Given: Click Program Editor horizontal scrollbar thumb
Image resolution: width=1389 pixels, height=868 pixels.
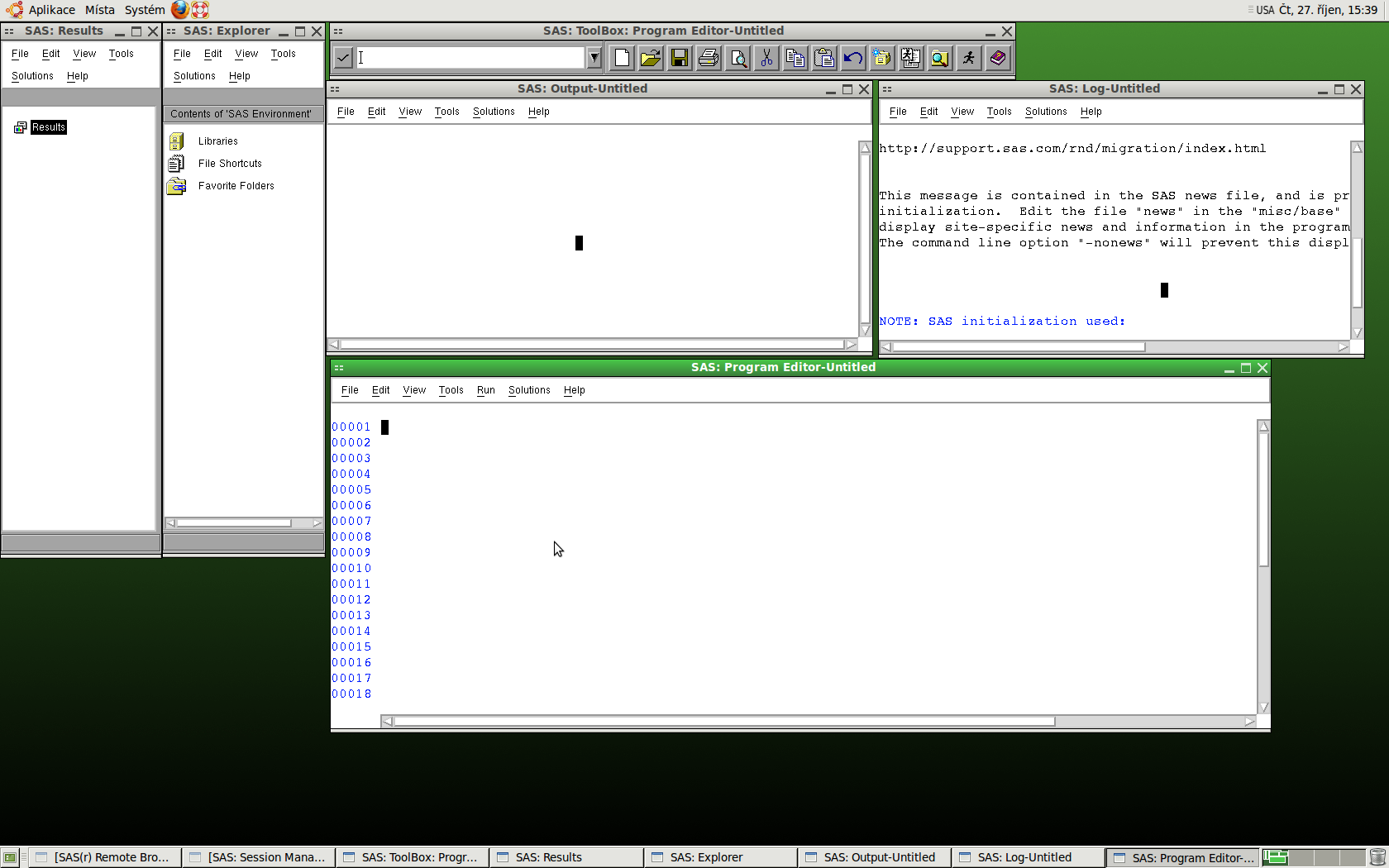Looking at the screenshot, I should [724, 722].
